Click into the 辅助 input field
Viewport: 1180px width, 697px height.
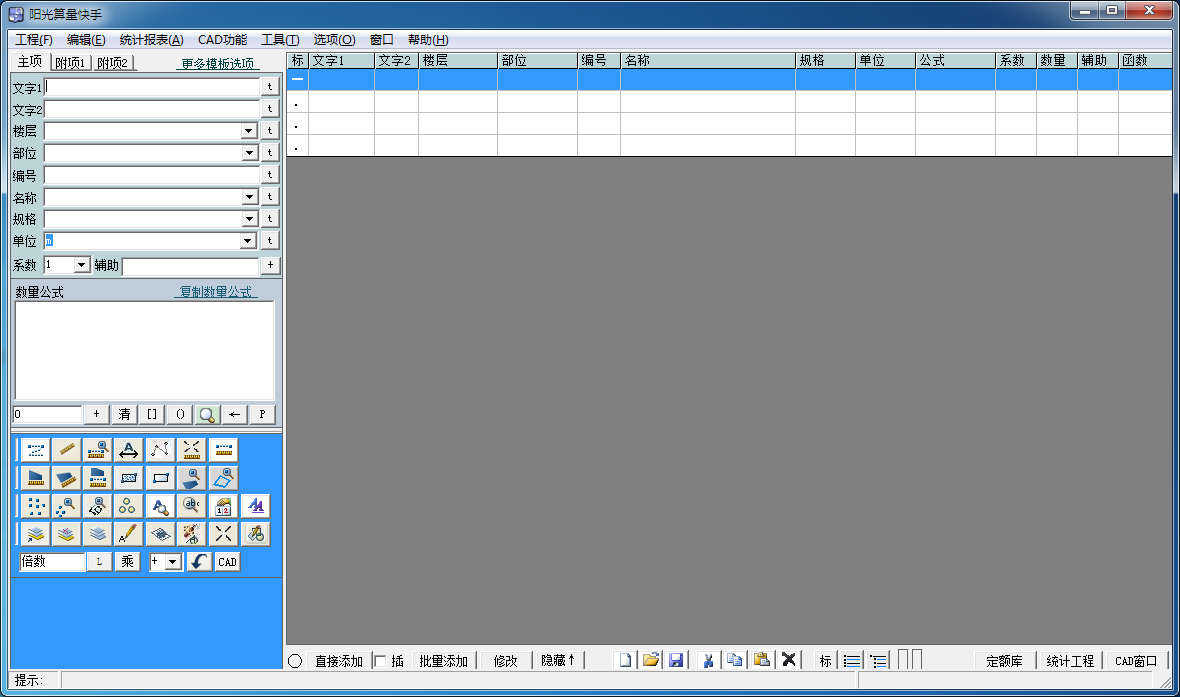[x=190, y=266]
